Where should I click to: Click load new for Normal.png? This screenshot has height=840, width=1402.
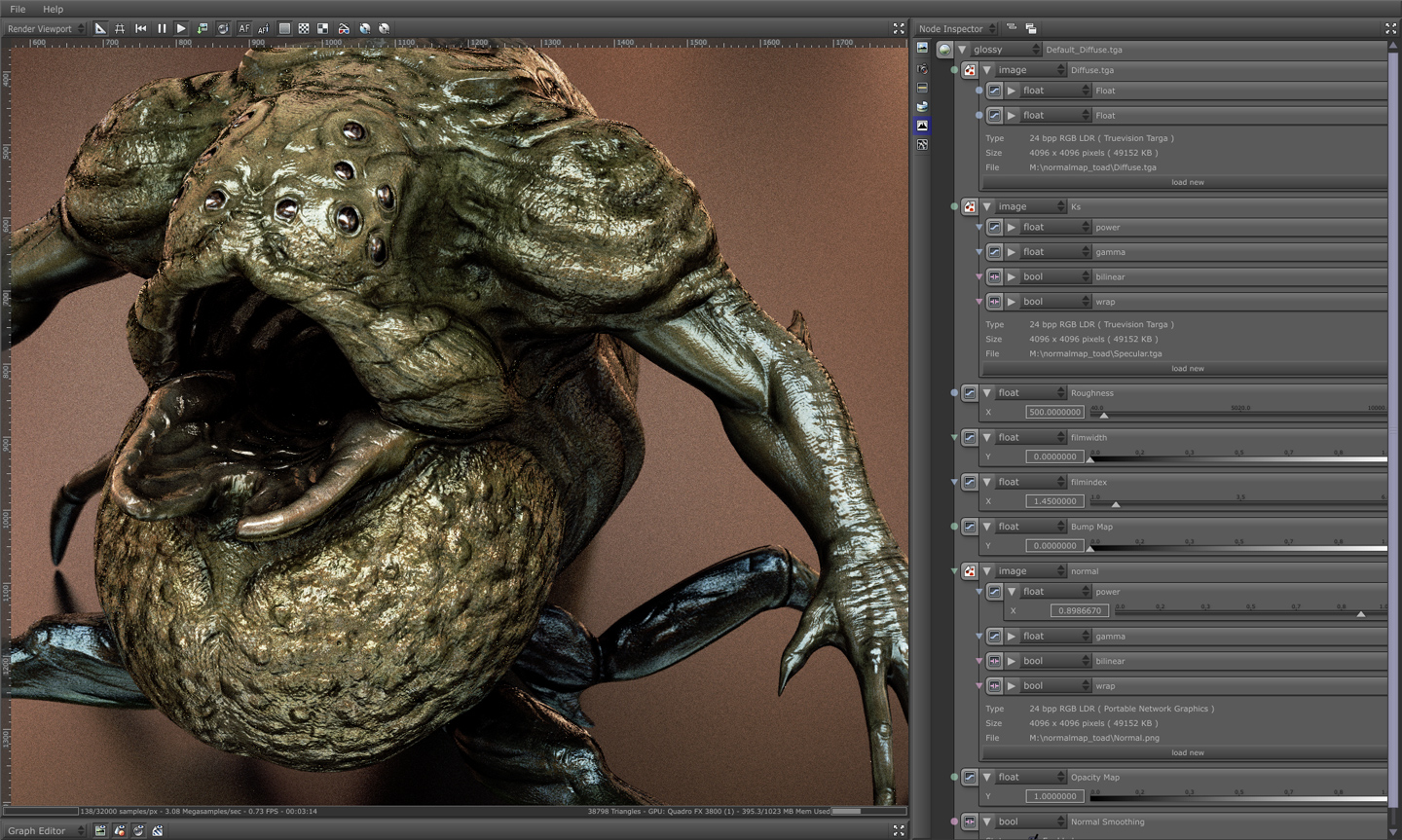pyautogui.click(x=1187, y=753)
